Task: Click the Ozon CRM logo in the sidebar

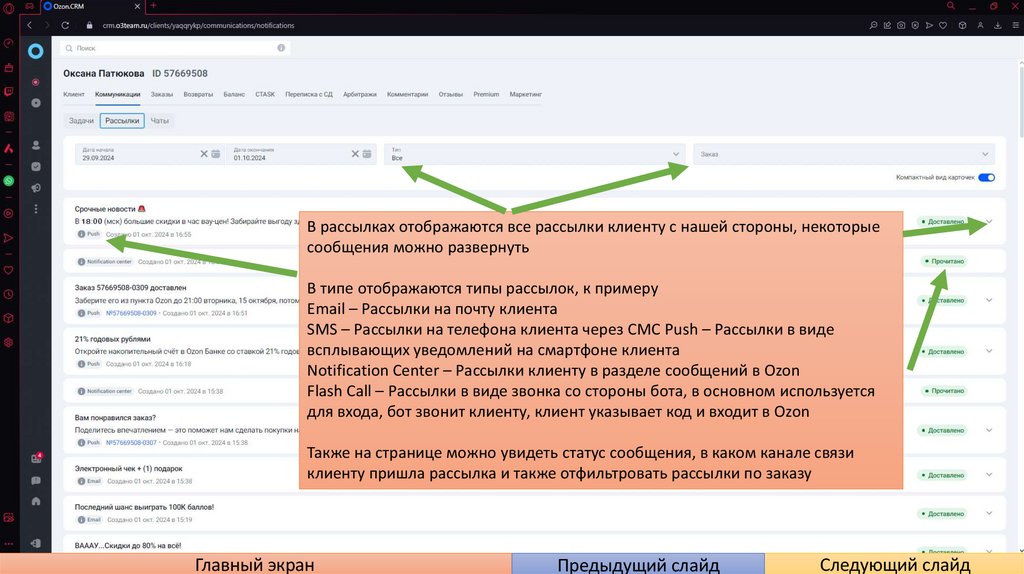Action: click(x=36, y=51)
